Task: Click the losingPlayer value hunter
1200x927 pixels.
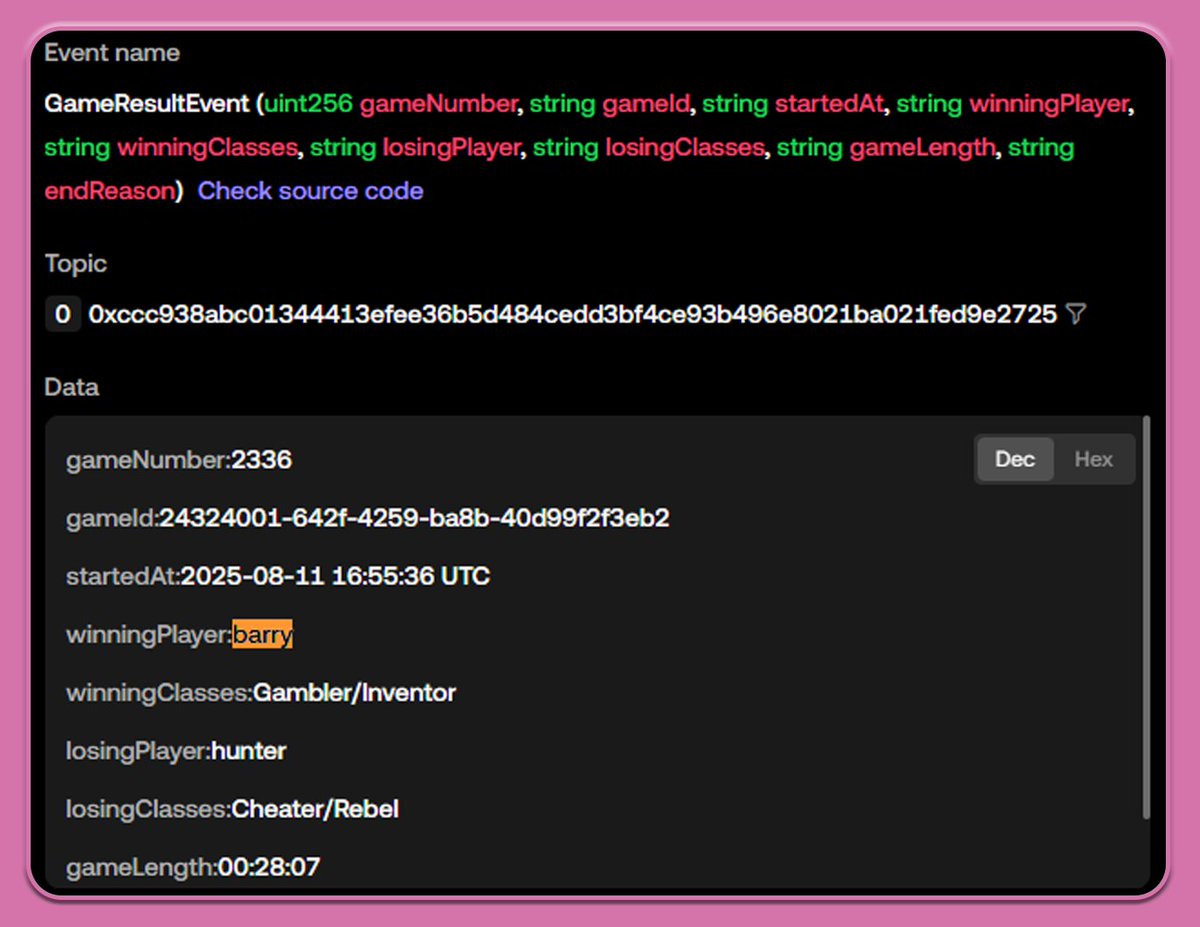Action: (248, 750)
